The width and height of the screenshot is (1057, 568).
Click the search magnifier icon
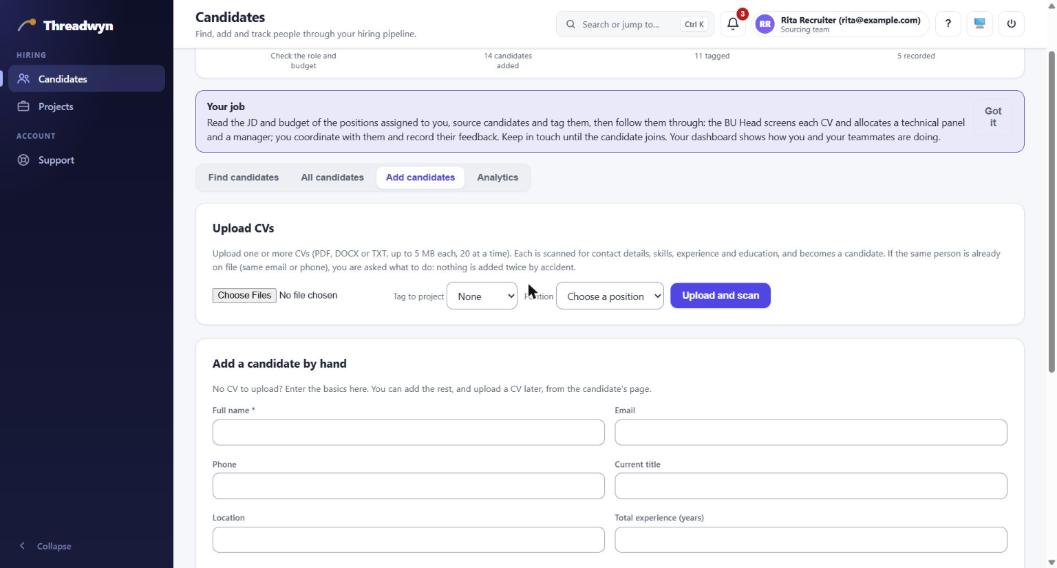tap(571, 24)
